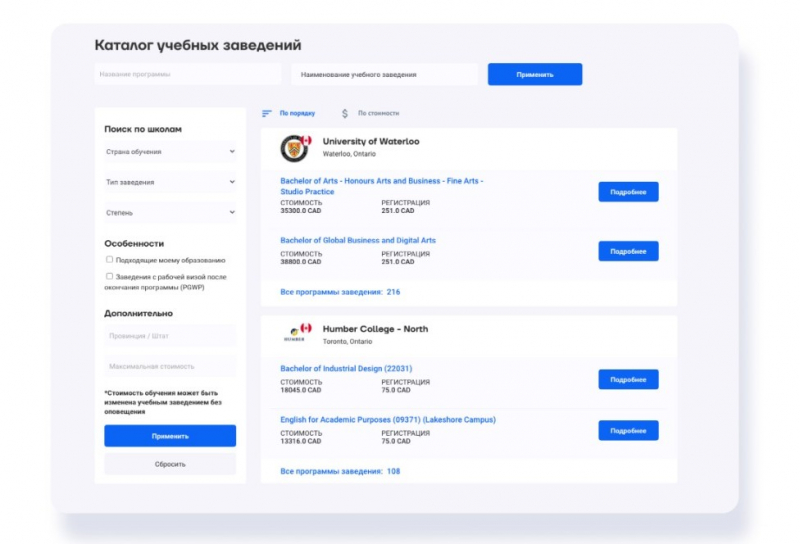Screen dimensions: 800x544
Task: Expand 'Тип заведения' dropdown
Action: coord(170,182)
